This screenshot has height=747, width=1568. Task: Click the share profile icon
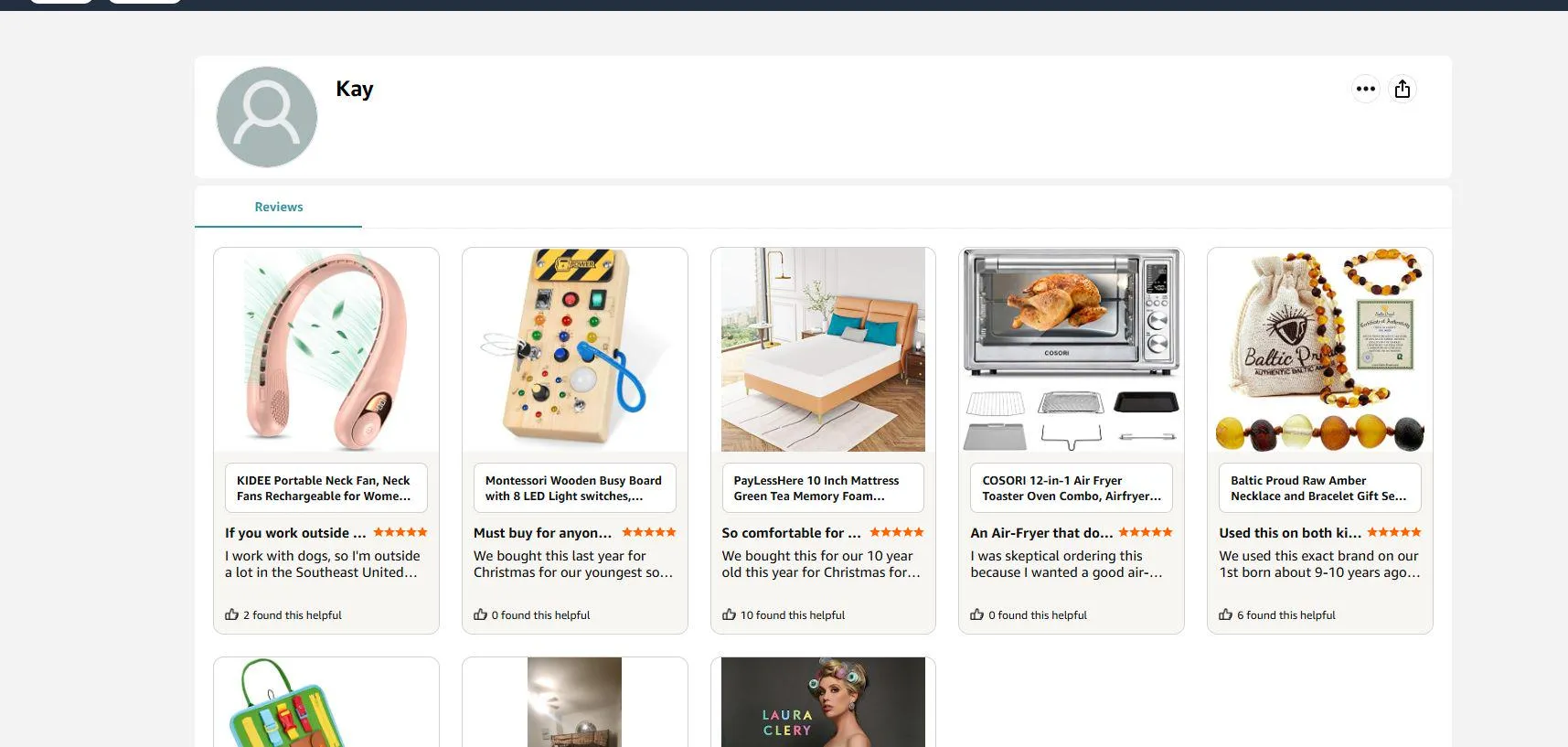tap(1403, 89)
